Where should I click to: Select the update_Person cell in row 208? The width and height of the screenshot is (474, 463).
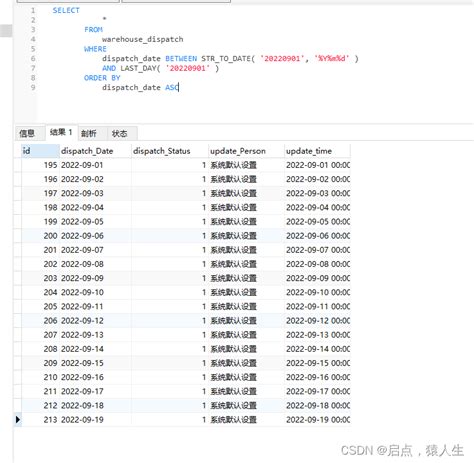pos(246,349)
